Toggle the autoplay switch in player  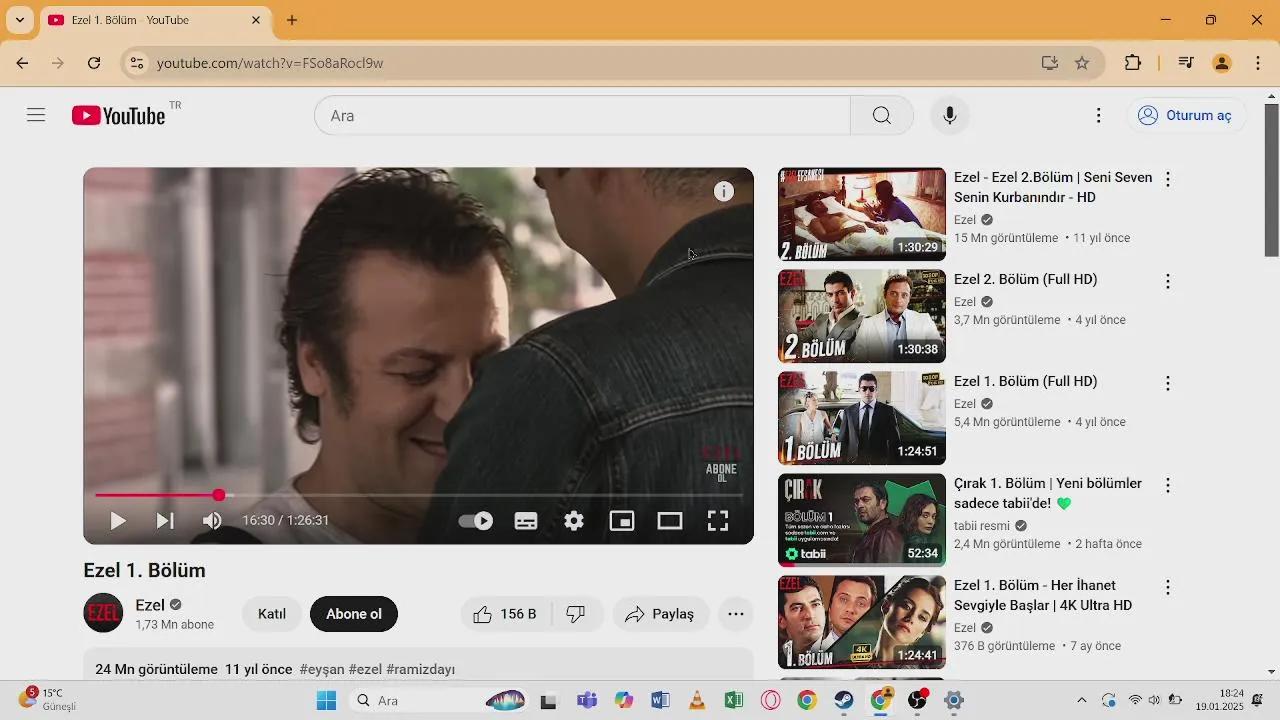tap(476, 521)
